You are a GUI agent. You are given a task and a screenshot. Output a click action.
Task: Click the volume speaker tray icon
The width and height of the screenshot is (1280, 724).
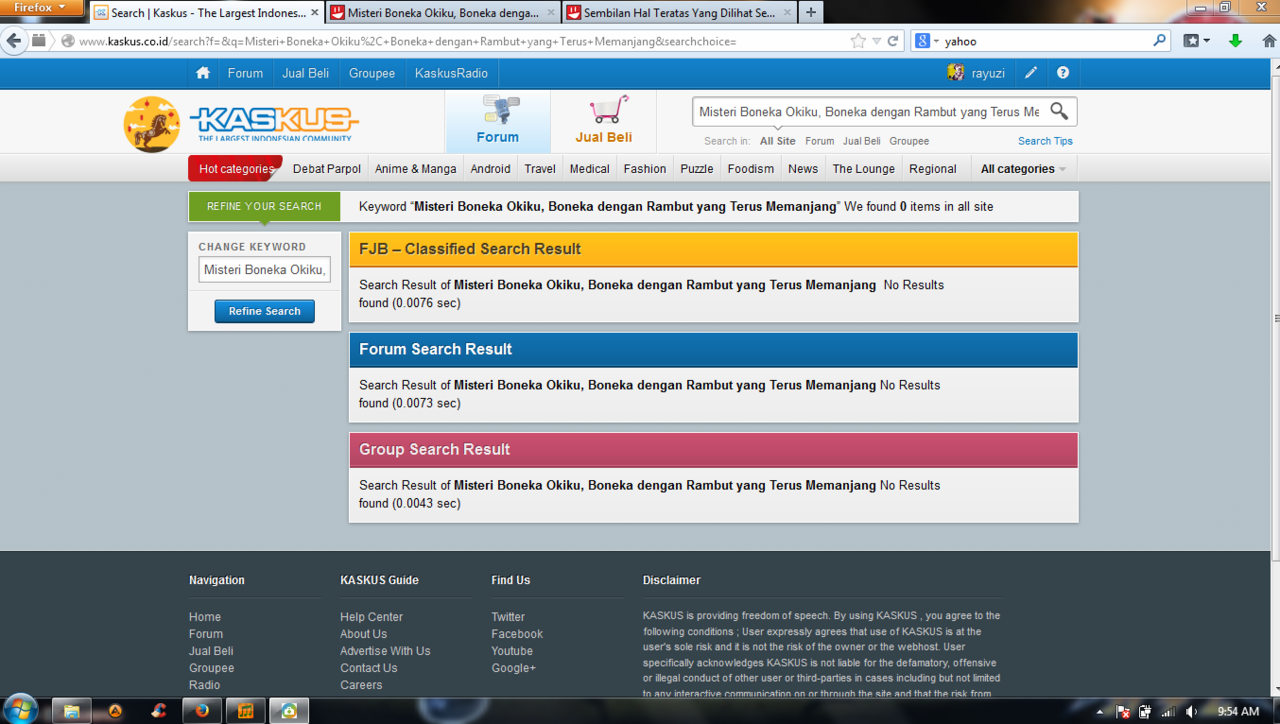click(1191, 712)
